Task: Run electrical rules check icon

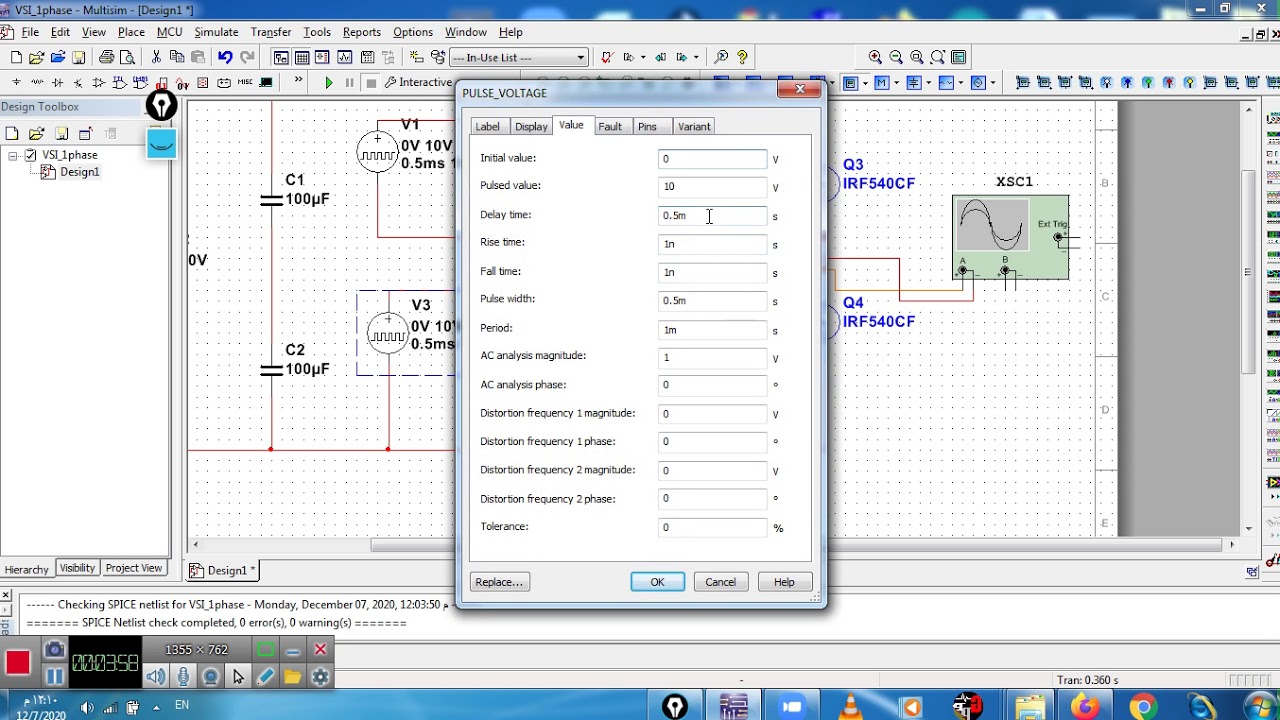Action: (606, 57)
